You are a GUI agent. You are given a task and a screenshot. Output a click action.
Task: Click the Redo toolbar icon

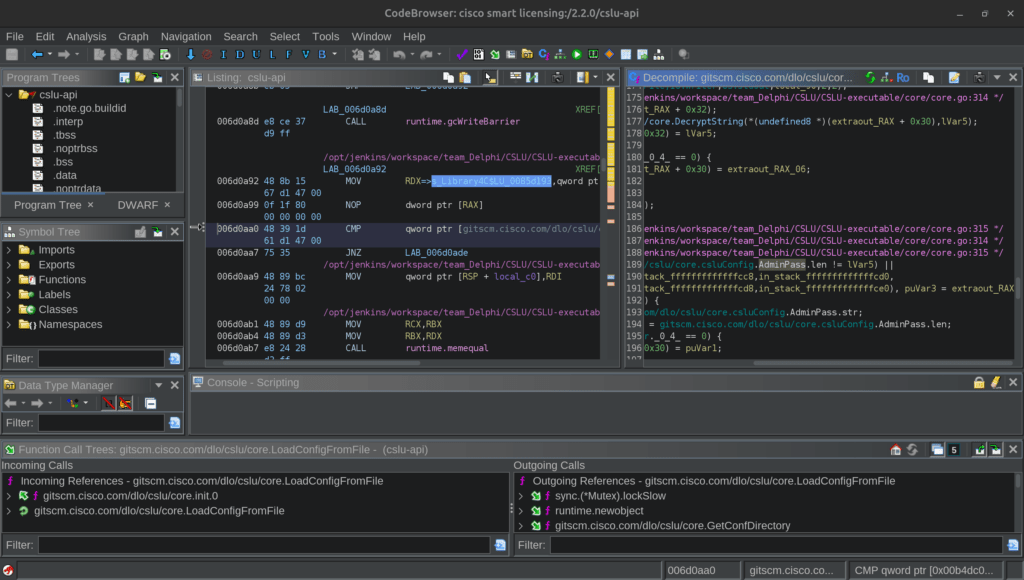[x=426, y=55]
